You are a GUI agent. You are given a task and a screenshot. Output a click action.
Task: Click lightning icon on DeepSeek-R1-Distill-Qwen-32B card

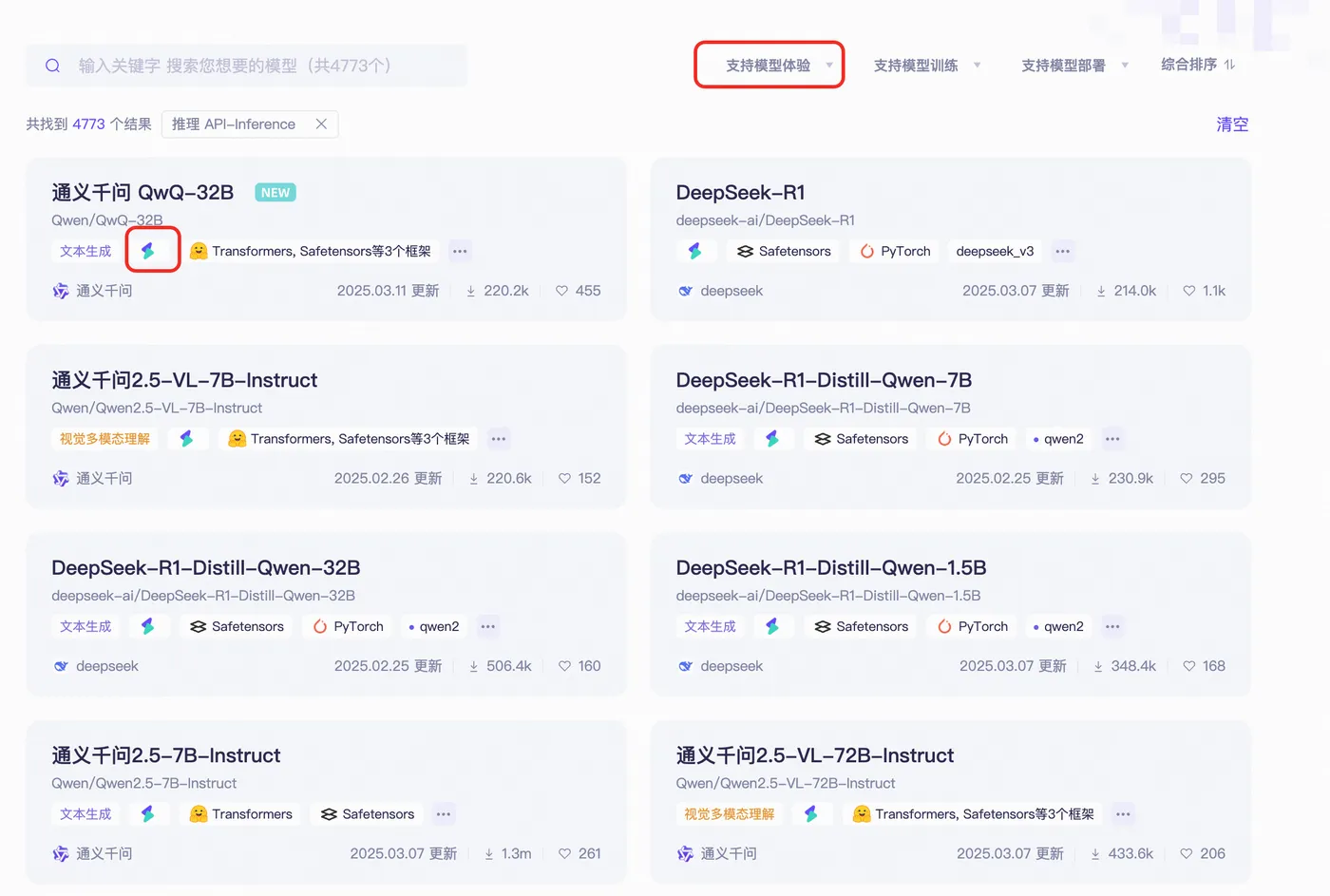tap(148, 626)
